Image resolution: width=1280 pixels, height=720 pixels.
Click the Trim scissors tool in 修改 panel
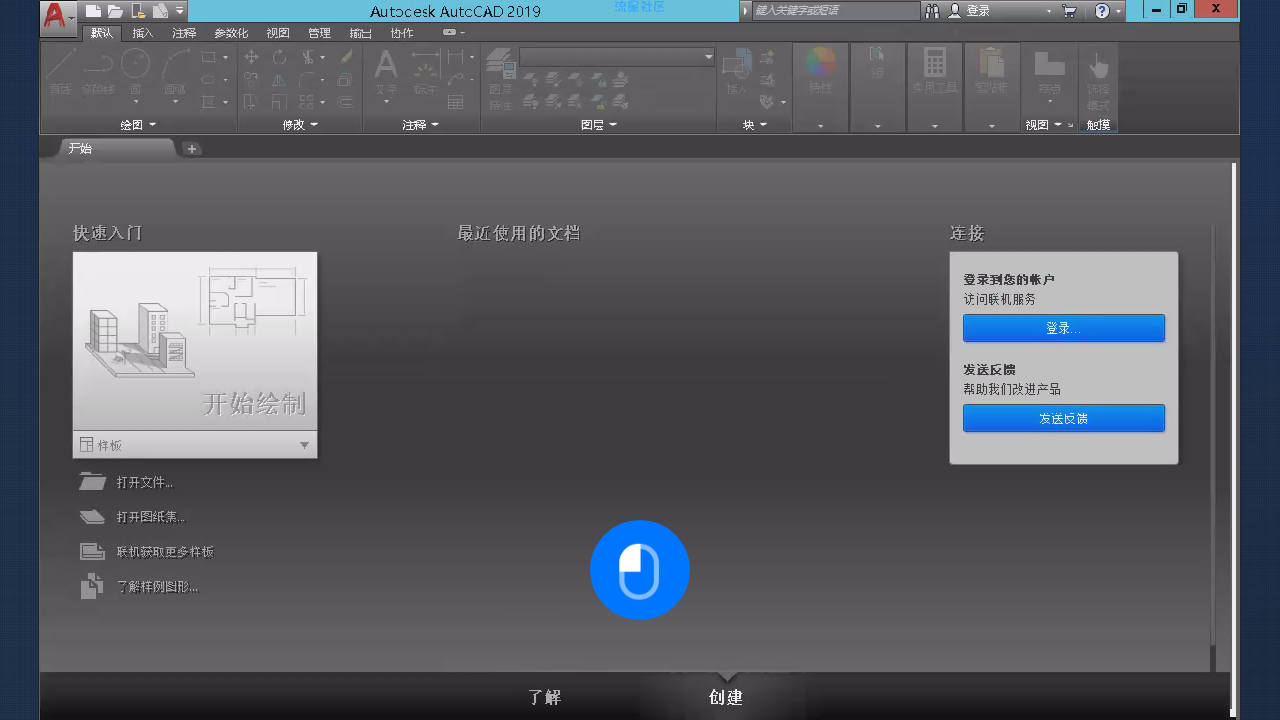click(309, 57)
